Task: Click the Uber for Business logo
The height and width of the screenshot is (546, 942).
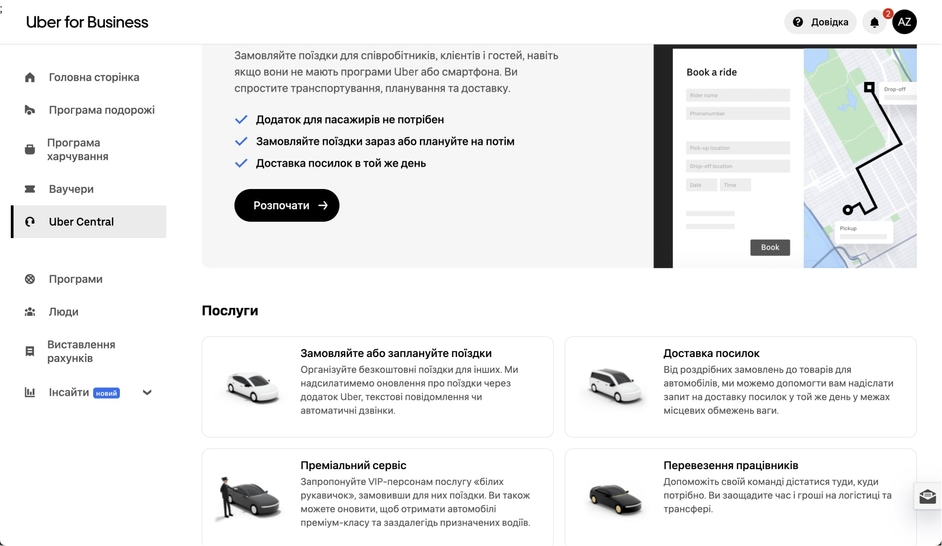Action: tap(87, 22)
